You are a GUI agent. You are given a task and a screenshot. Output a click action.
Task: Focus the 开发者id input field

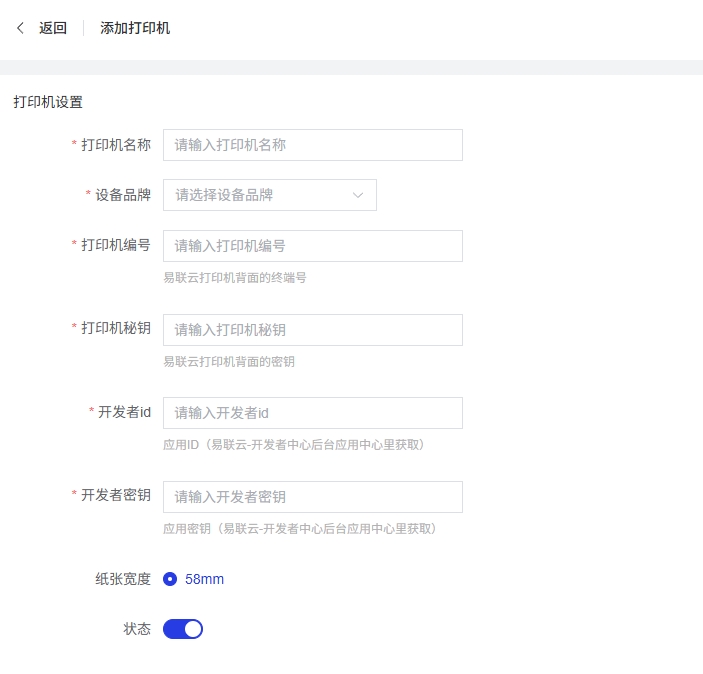point(312,413)
